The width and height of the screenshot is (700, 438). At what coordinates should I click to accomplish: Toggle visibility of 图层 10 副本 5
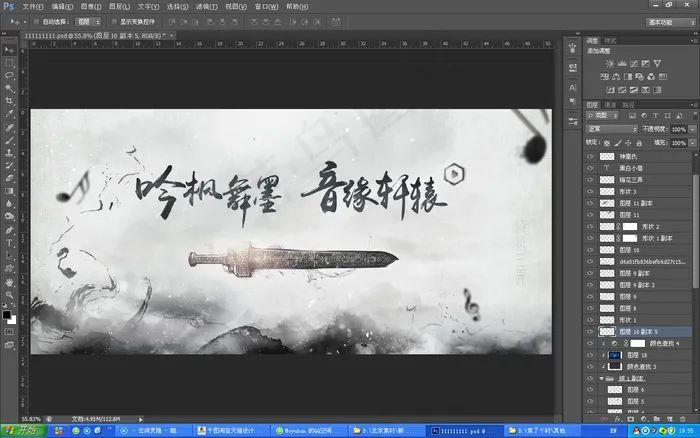(x=590, y=330)
